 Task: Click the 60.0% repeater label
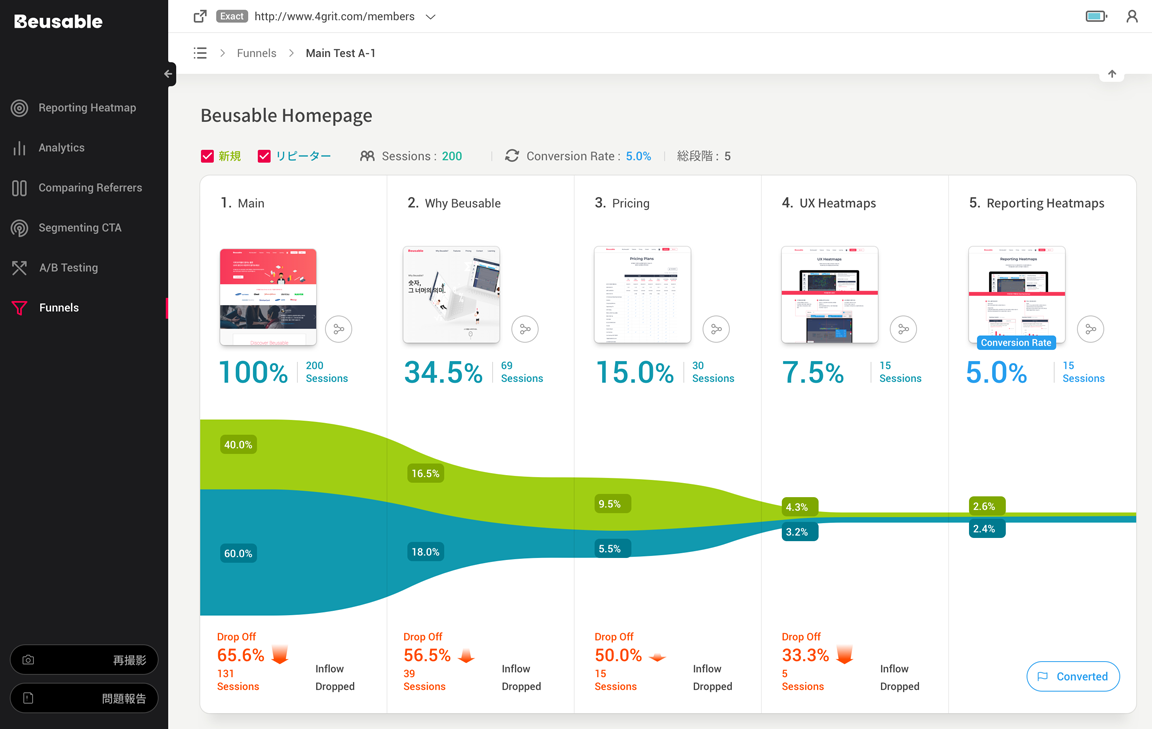click(238, 553)
